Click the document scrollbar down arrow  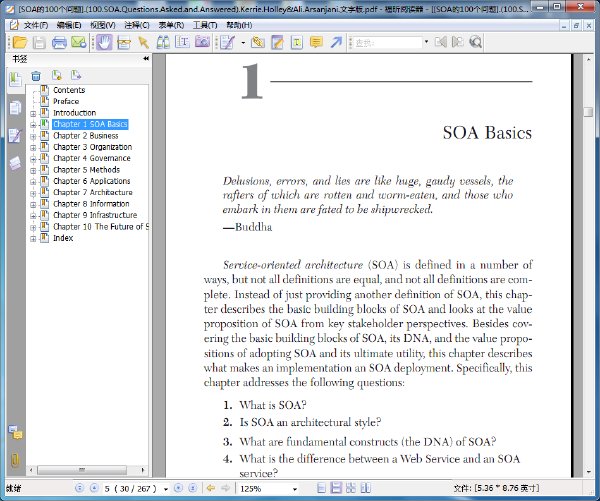click(588, 472)
